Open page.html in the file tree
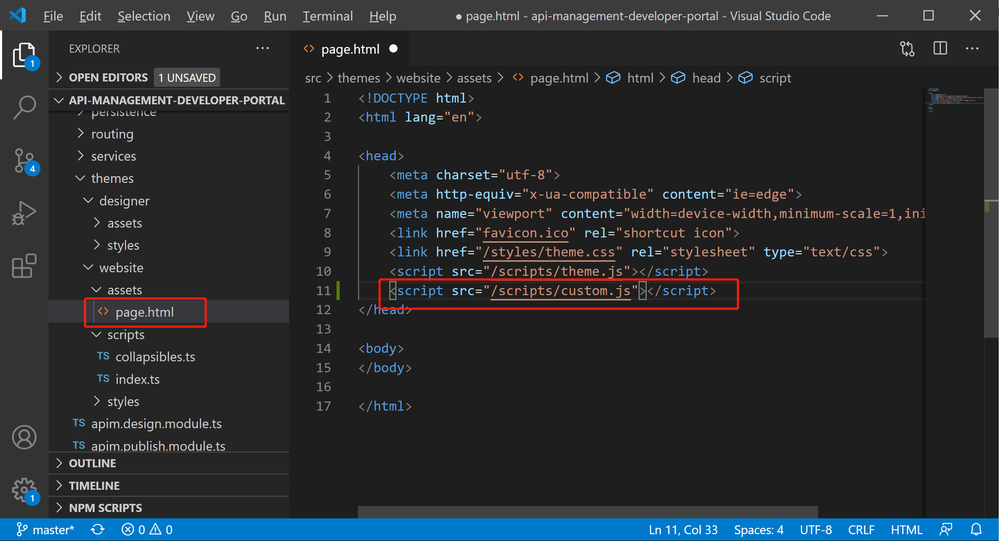 click(169, 312)
